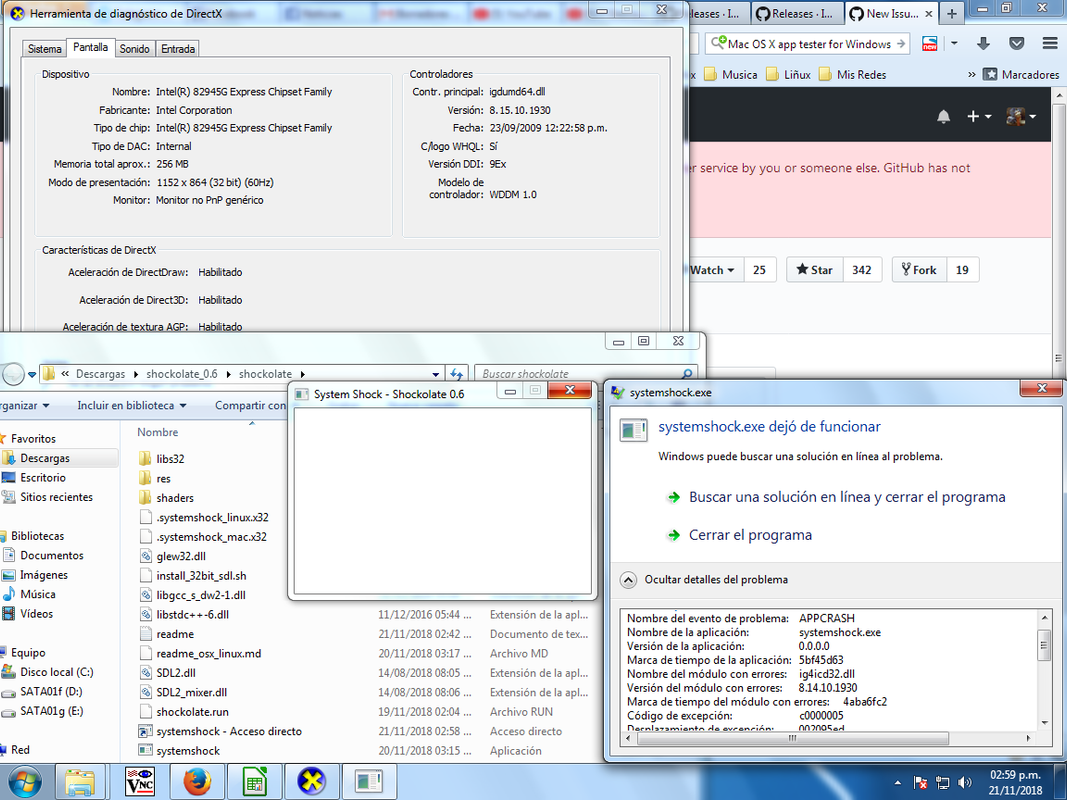The width and height of the screenshot is (1067, 800).
Task: Star the GitHub repository
Action: [815, 270]
